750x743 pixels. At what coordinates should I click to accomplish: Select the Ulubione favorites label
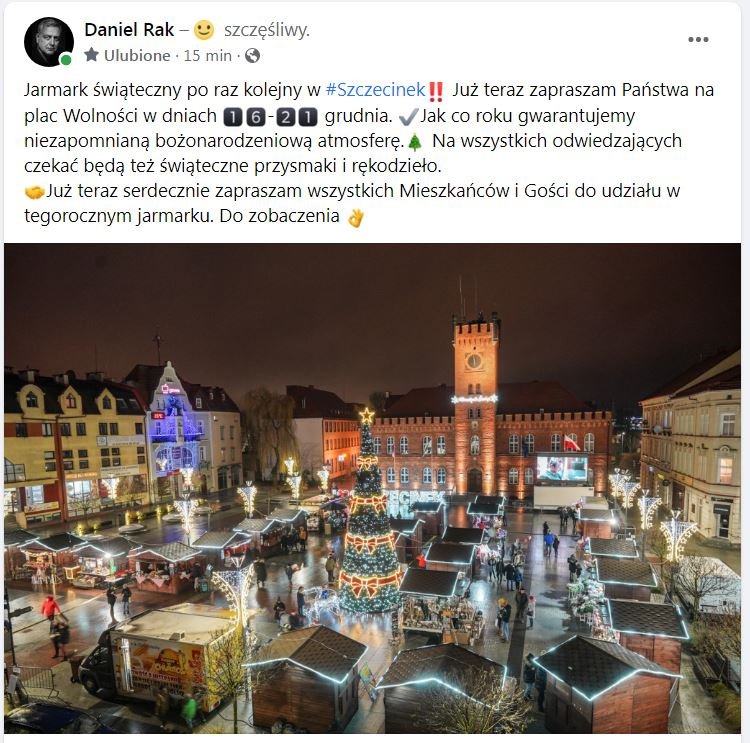[x=137, y=55]
